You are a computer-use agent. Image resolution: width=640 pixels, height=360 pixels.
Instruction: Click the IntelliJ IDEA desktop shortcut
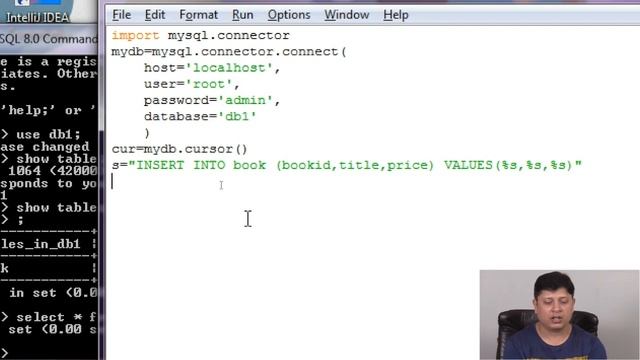coord(38,12)
